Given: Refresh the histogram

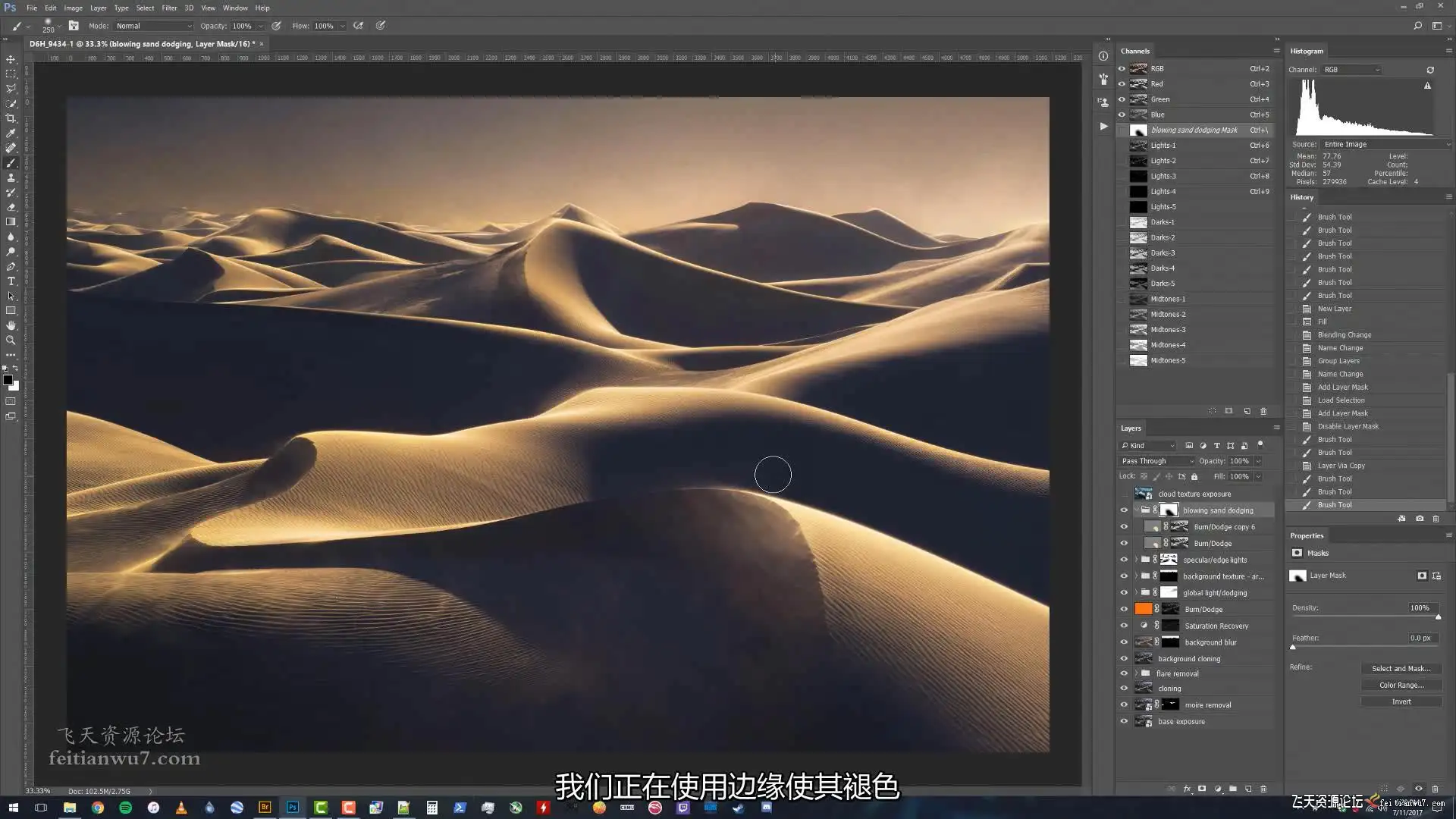Looking at the screenshot, I should (1430, 70).
